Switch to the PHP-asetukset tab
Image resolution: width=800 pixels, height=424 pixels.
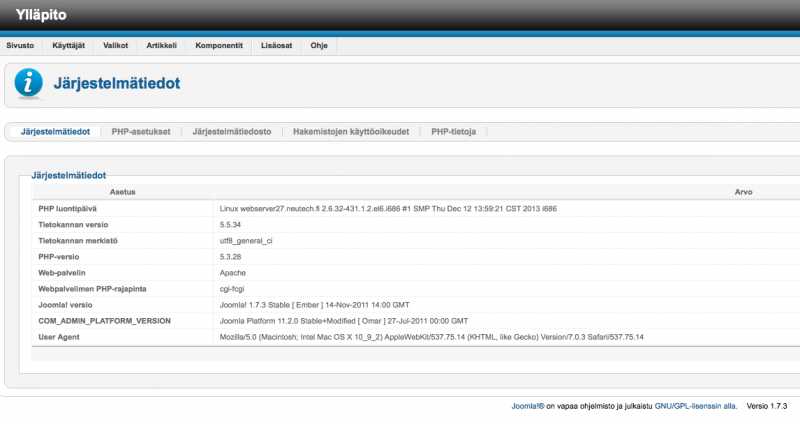click(x=142, y=131)
